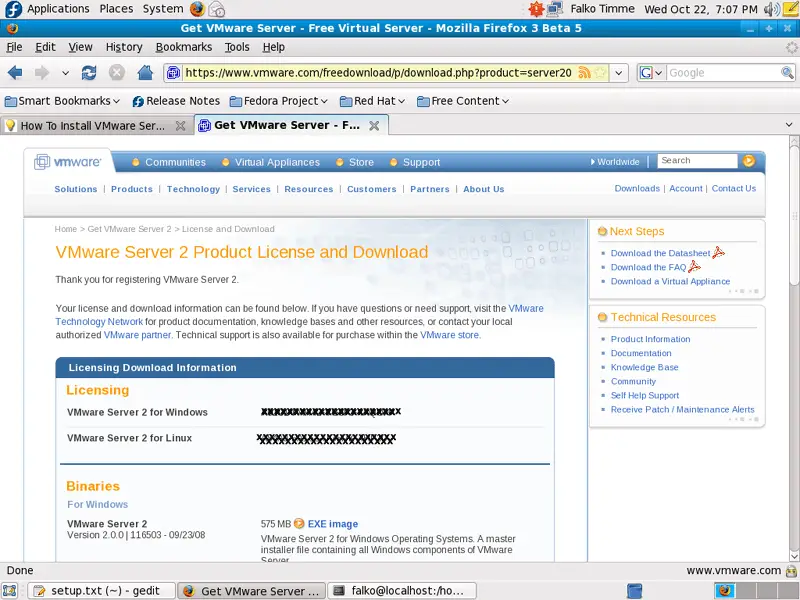This screenshot has height=600, width=800.
Task: Switch to the How To Install VMware tab
Action: (95, 126)
